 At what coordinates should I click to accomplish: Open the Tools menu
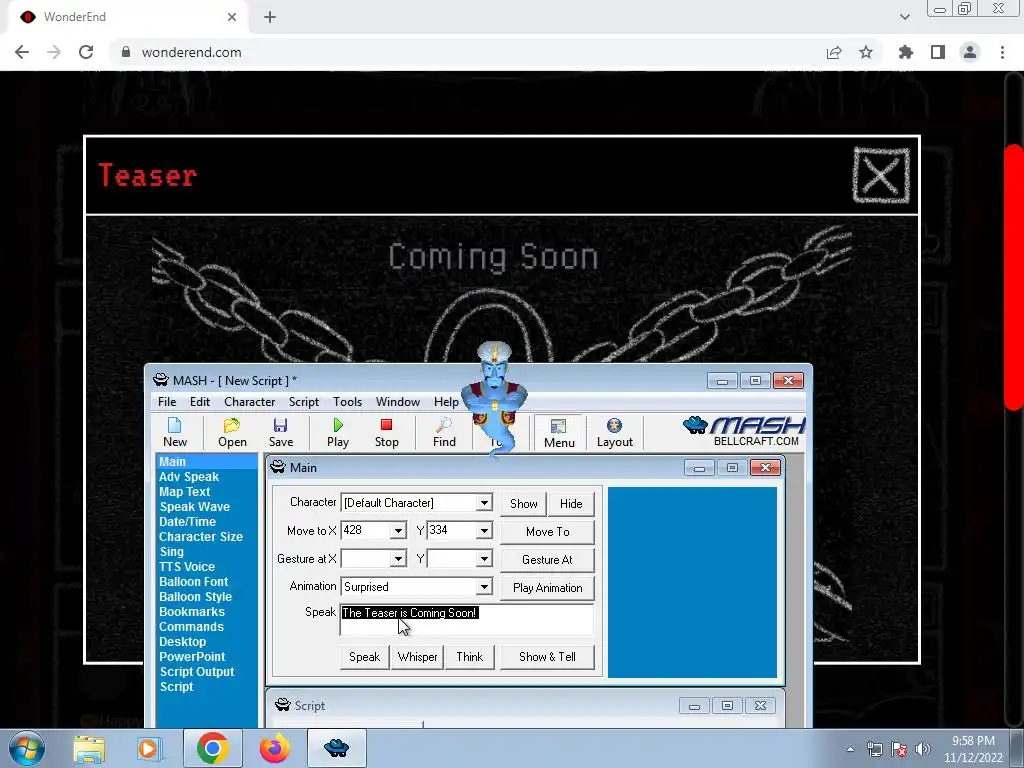[347, 402]
